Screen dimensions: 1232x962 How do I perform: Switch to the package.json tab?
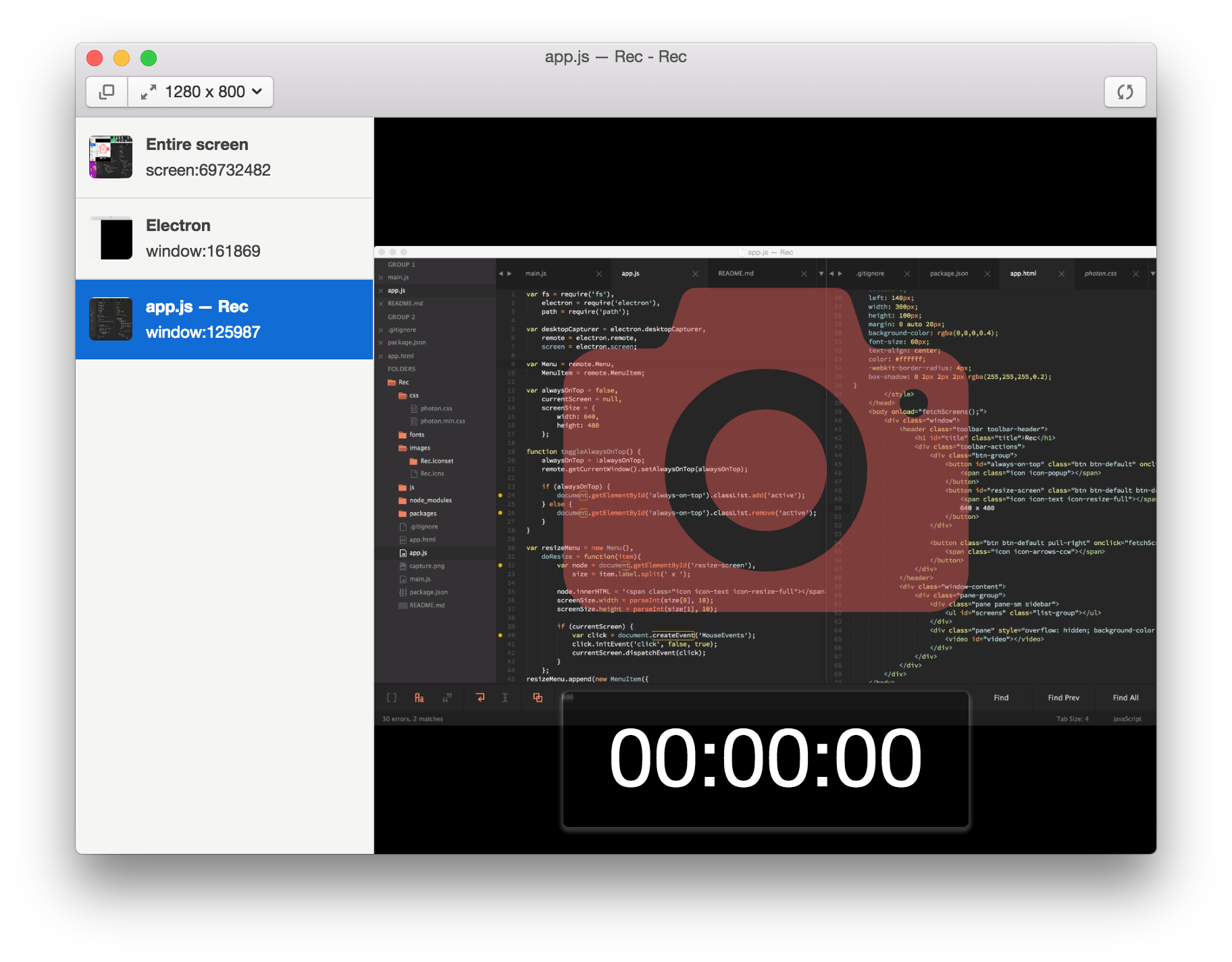949,274
